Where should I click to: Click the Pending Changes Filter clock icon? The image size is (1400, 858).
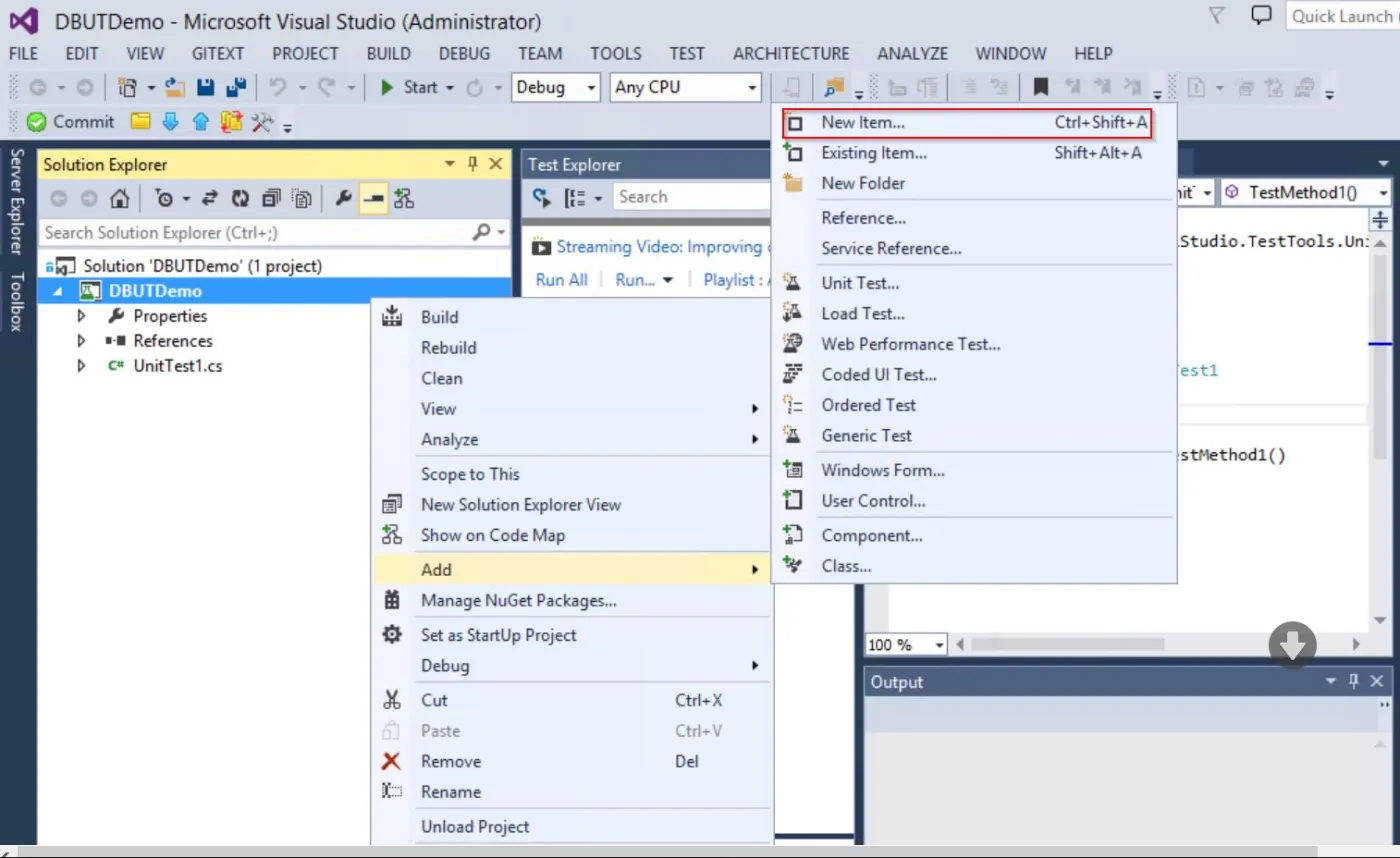pos(165,198)
